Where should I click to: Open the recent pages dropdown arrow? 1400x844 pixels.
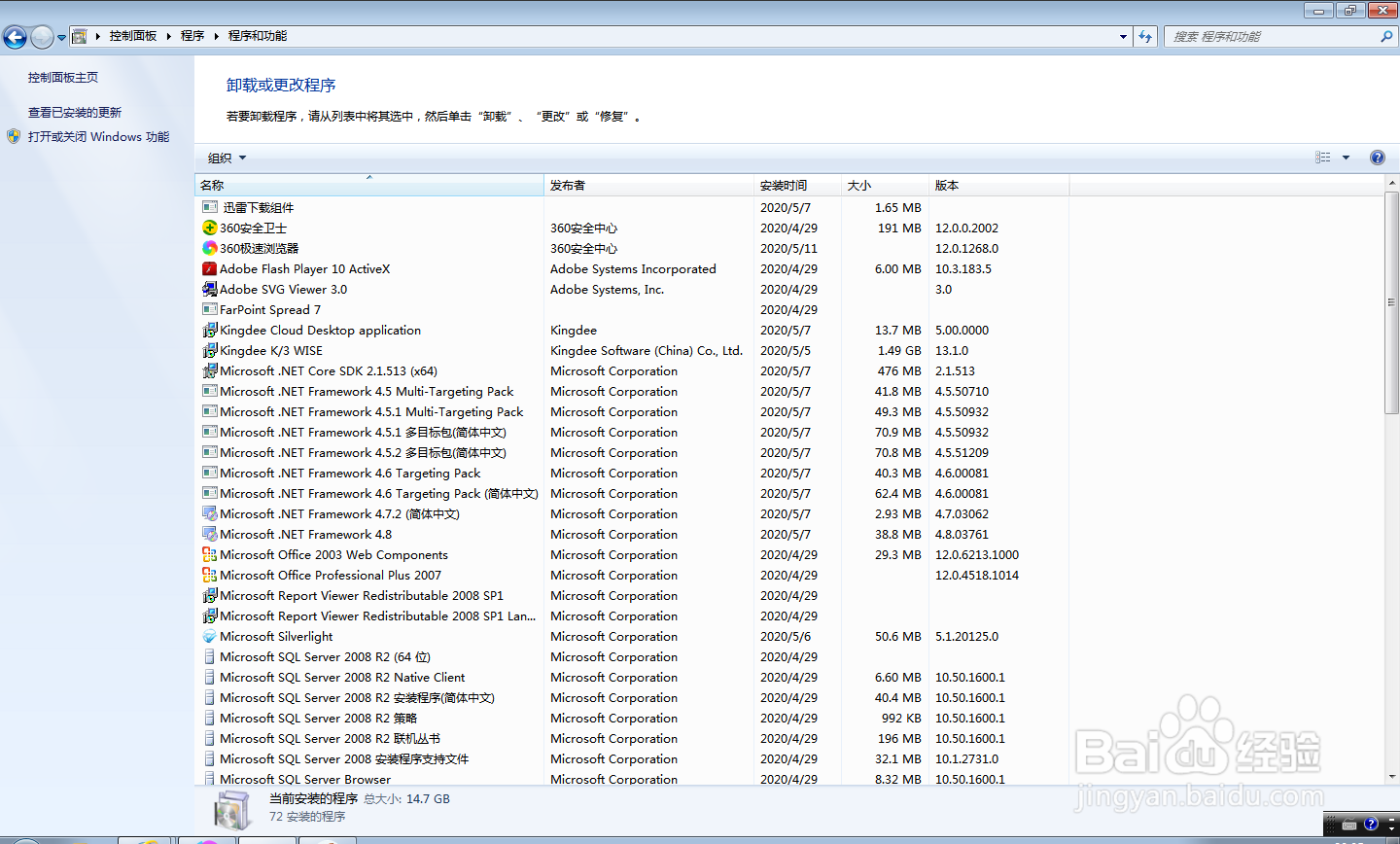61,38
